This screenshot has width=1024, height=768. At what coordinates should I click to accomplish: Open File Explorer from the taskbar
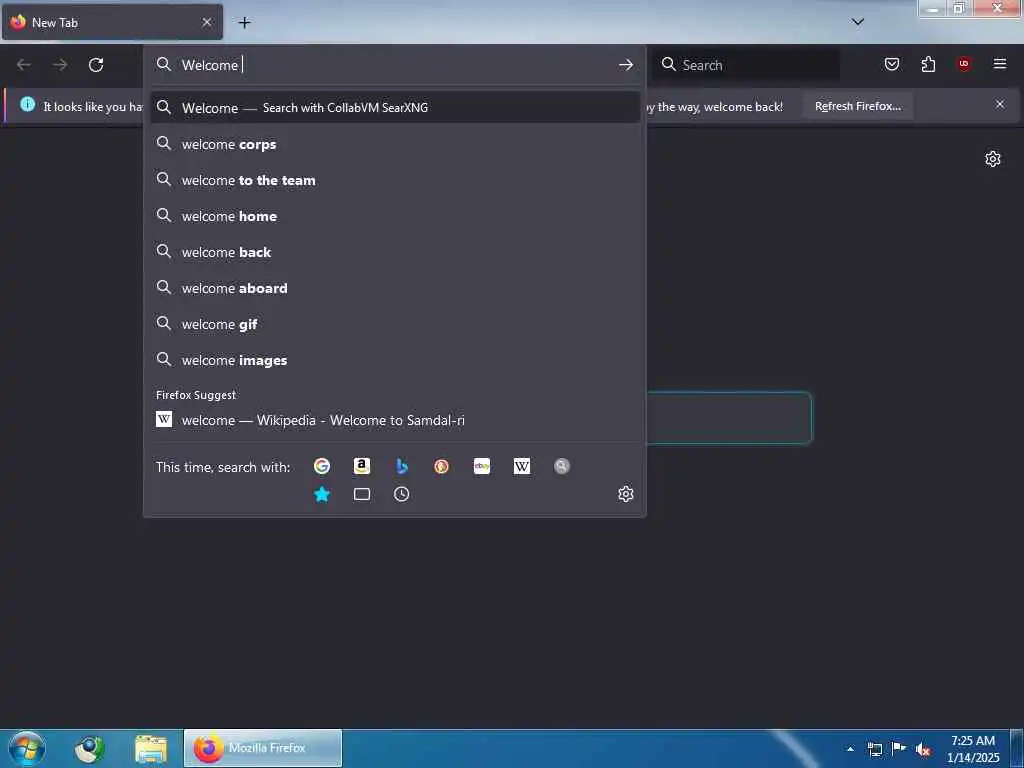pyautogui.click(x=151, y=748)
